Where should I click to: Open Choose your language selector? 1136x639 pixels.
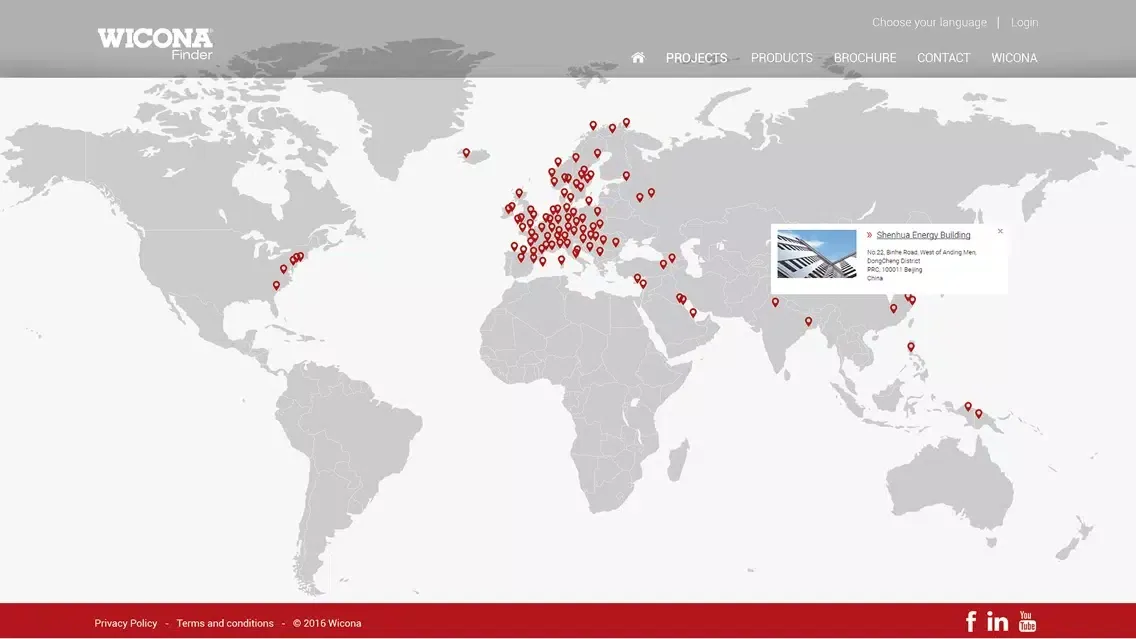930,22
